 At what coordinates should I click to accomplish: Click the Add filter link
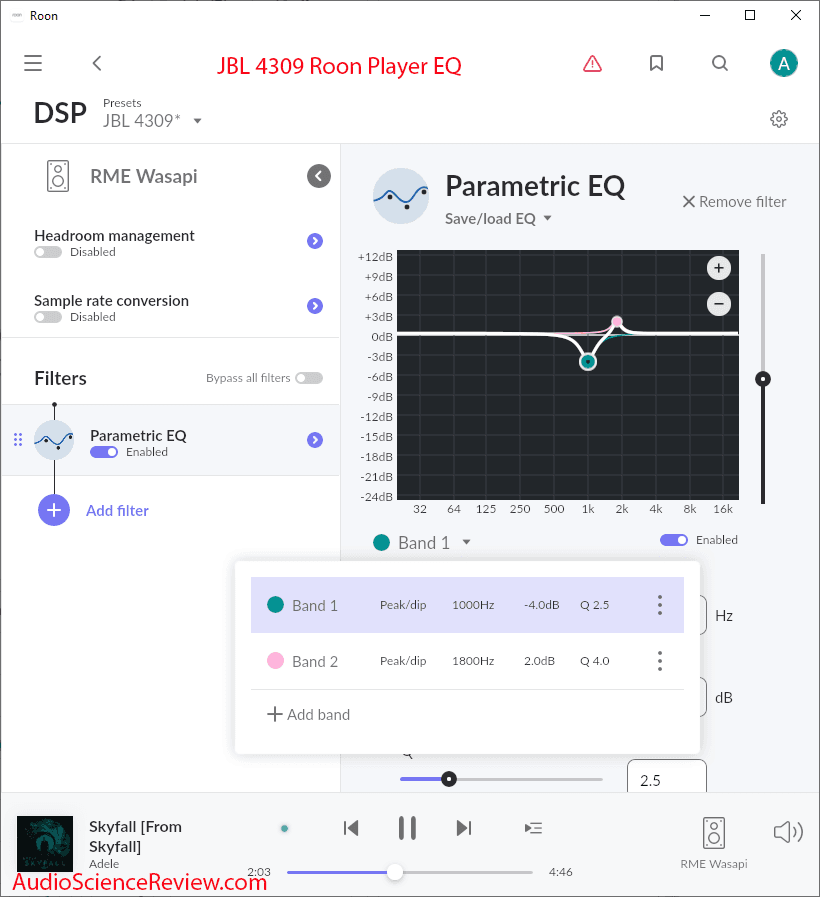pyautogui.click(x=117, y=511)
